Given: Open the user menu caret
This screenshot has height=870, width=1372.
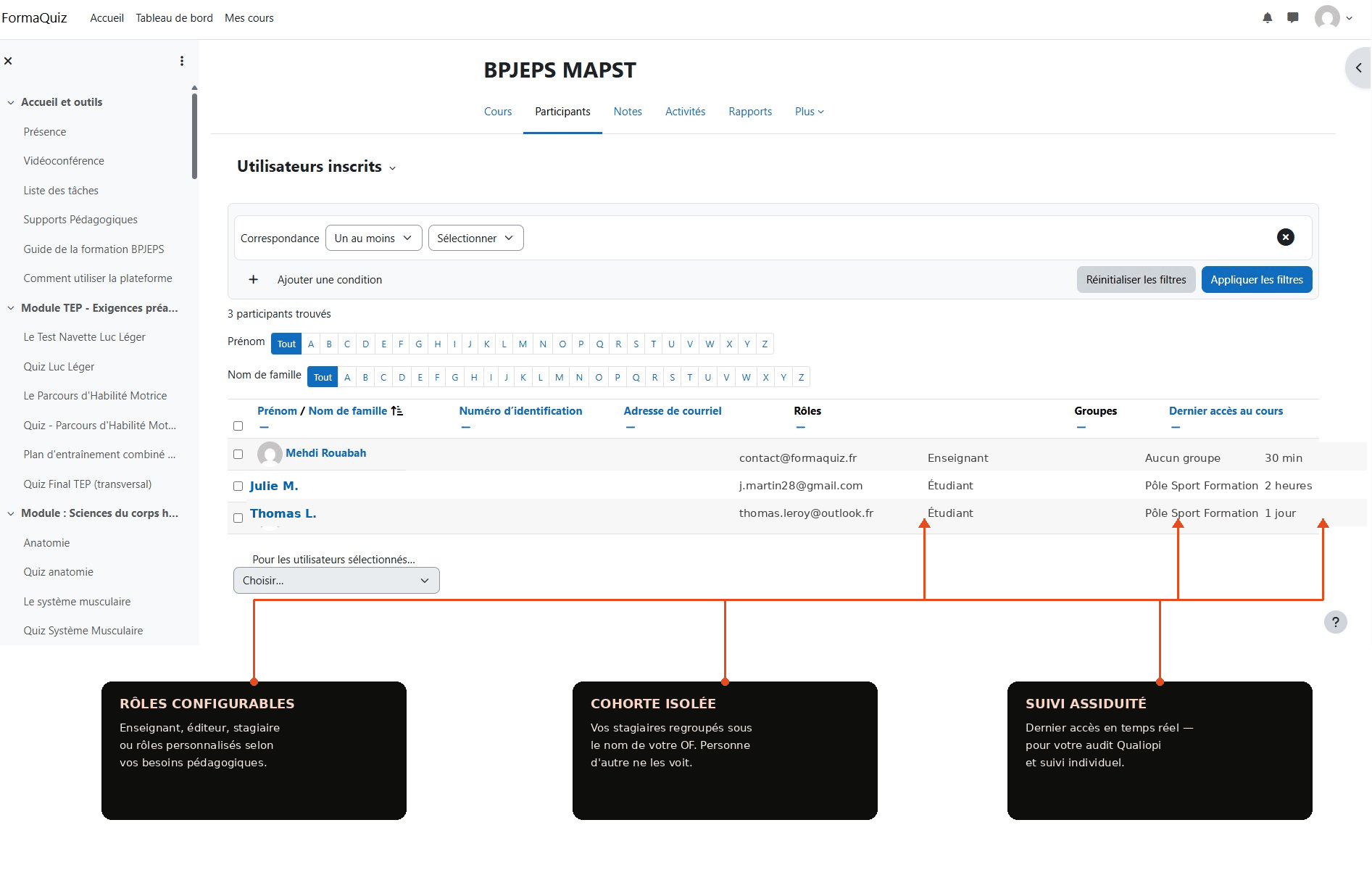Looking at the screenshot, I should click(1349, 18).
